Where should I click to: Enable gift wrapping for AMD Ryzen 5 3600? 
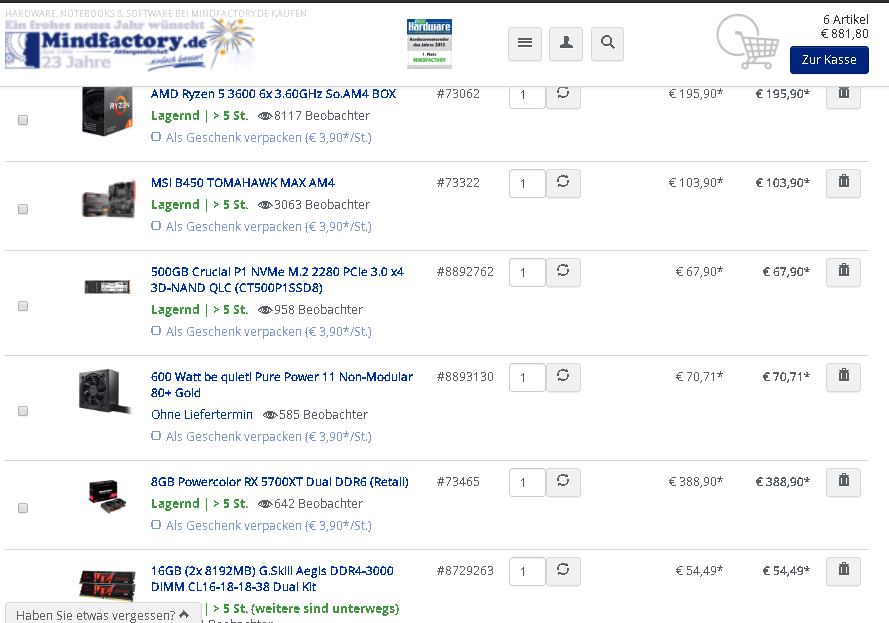[156, 137]
